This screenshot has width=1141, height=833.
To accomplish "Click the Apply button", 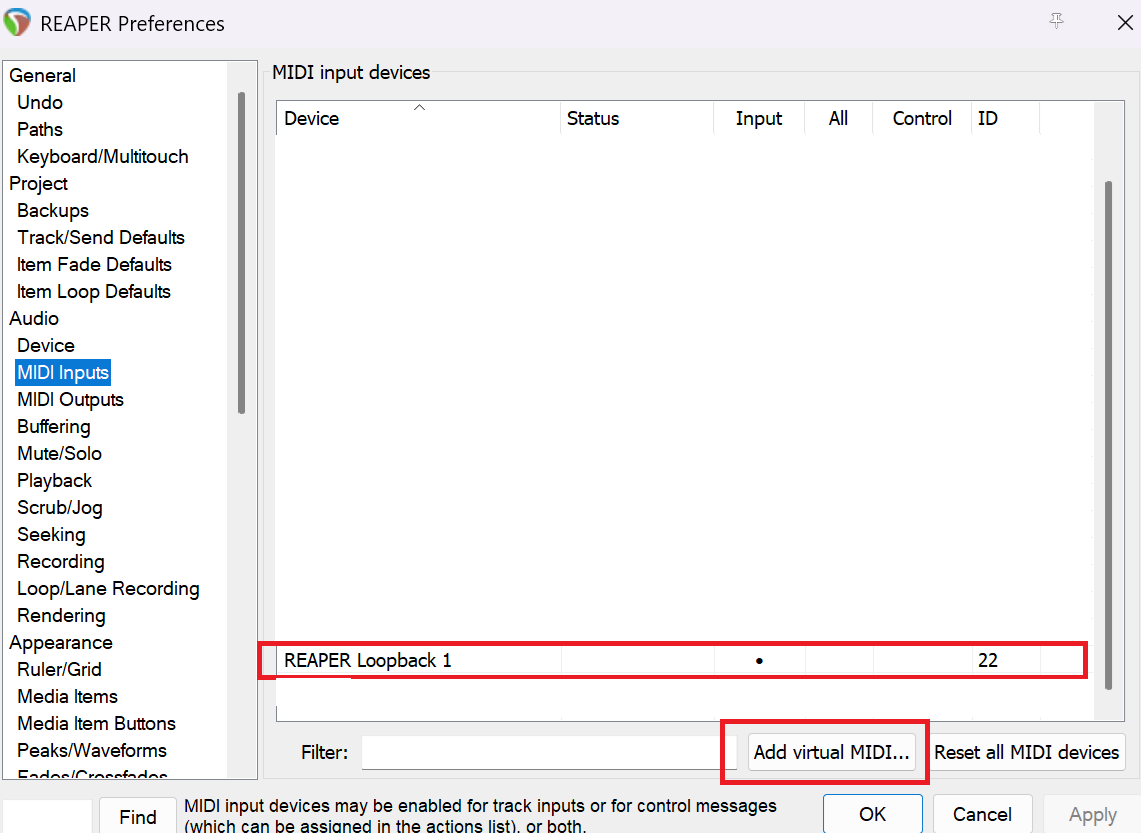I will [x=1092, y=815].
